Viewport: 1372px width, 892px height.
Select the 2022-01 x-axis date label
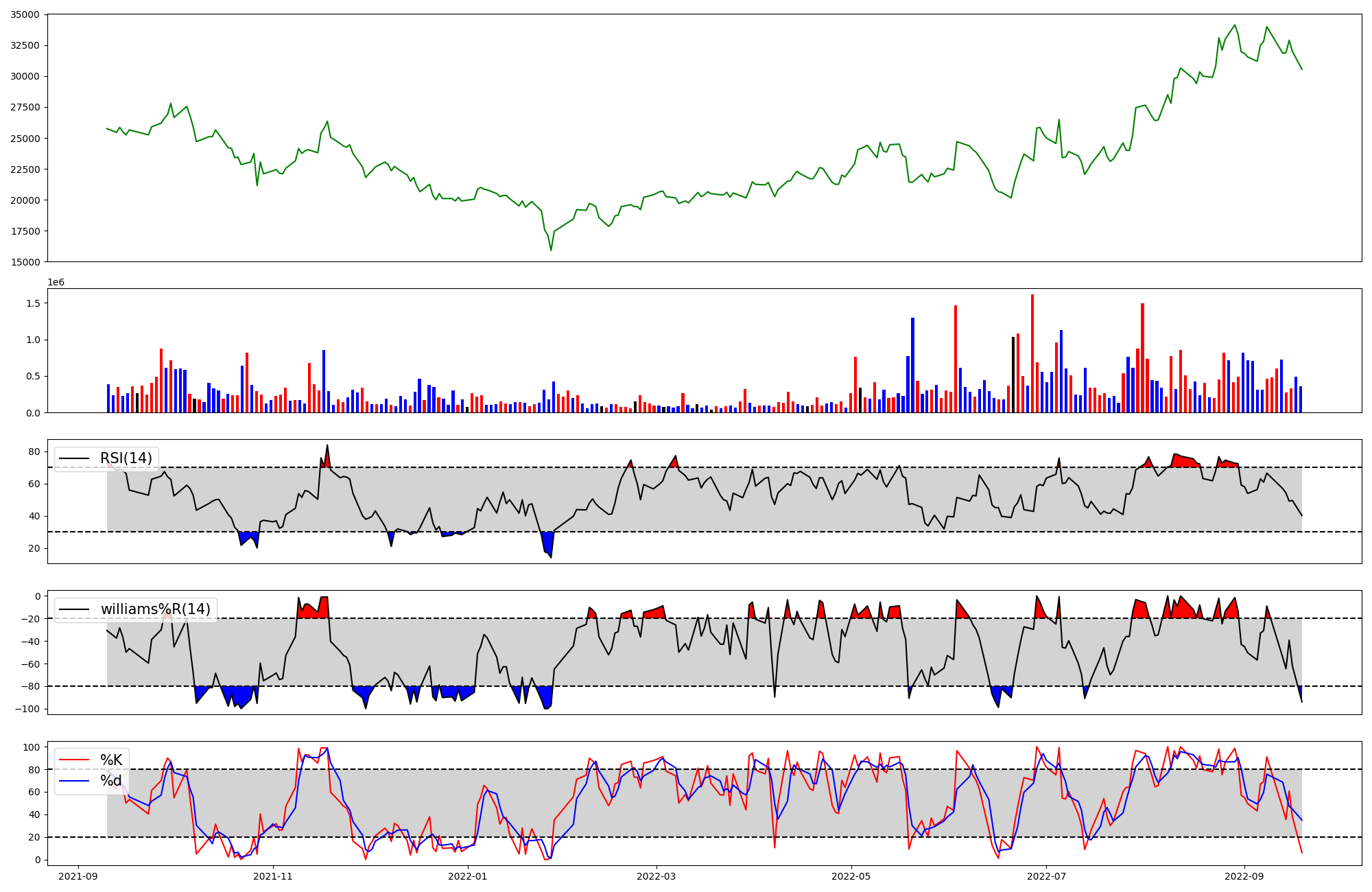(468, 876)
